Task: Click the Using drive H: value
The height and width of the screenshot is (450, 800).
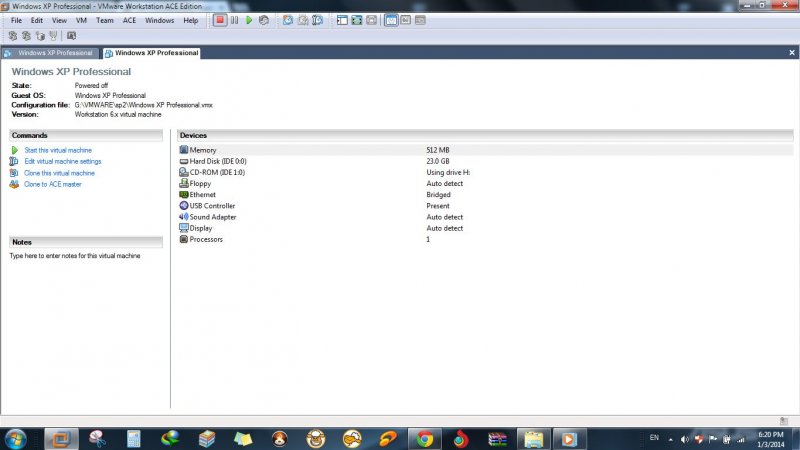Action: pyautogui.click(x=448, y=172)
